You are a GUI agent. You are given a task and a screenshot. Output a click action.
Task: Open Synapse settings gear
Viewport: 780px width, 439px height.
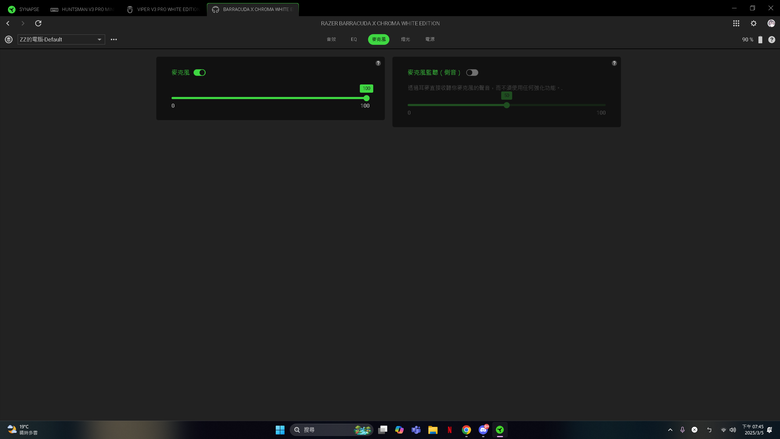[x=754, y=23]
